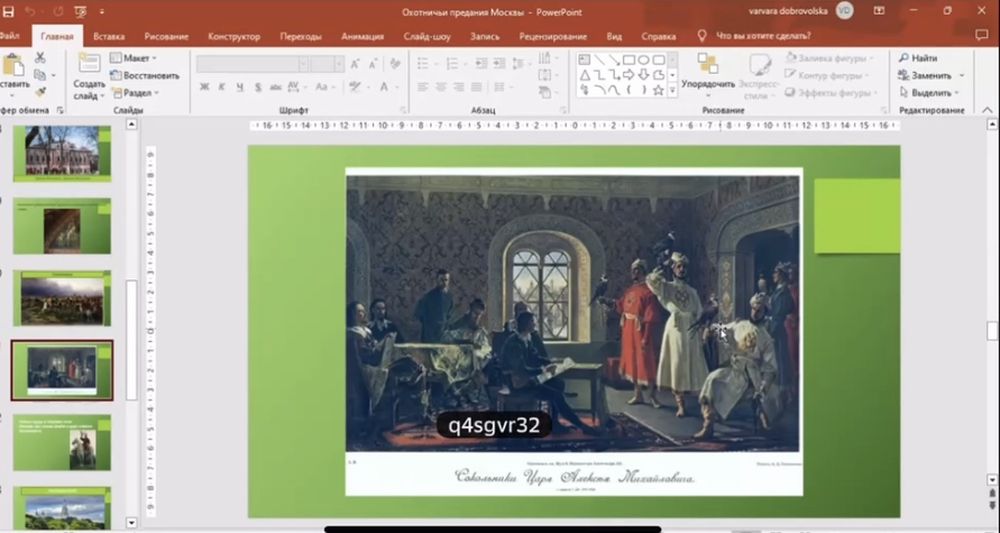Click the text box shape in shapes gallery
Screen dimensions: 1000x533
point(584,59)
